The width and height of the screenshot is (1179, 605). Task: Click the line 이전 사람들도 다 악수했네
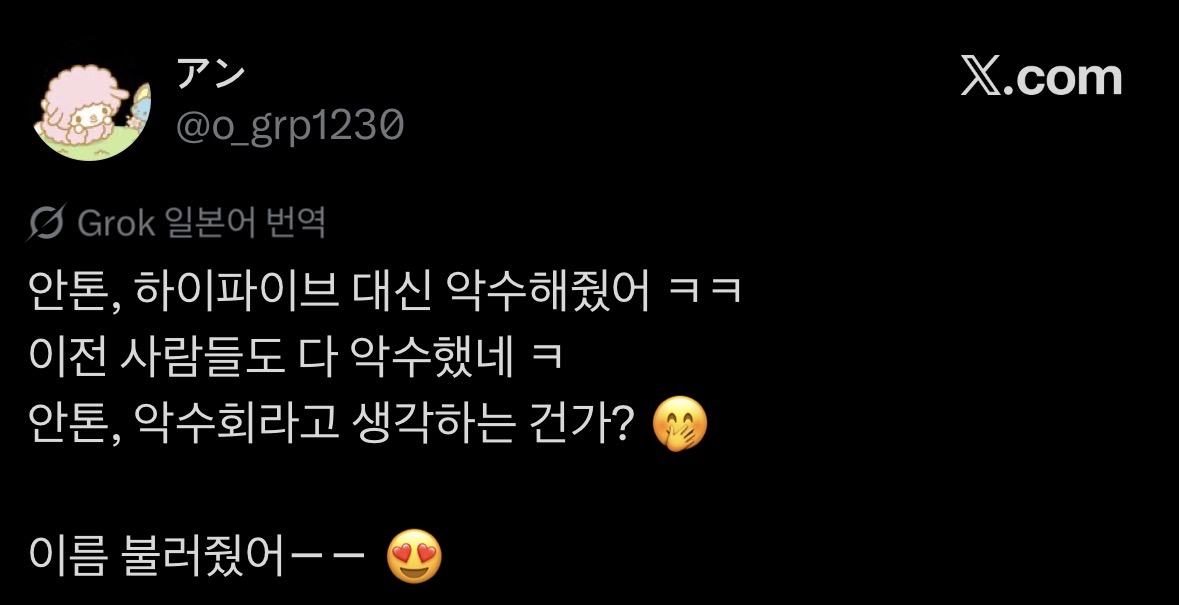click(x=271, y=359)
